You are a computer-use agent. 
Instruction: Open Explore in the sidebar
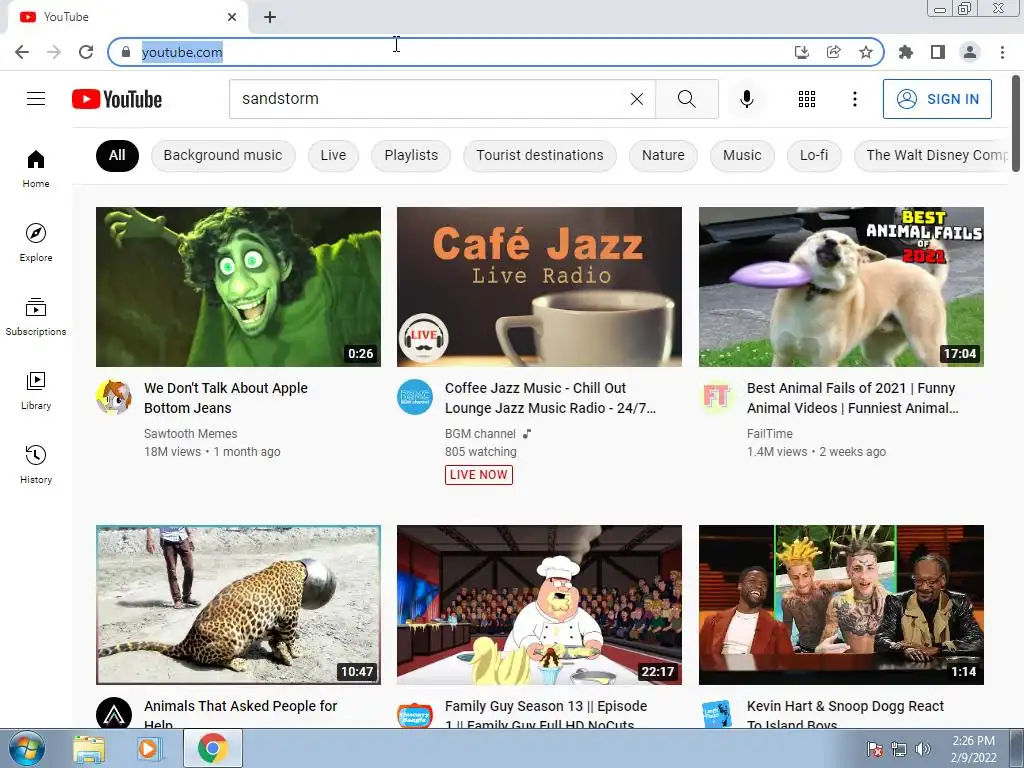[x=36, y=242]
